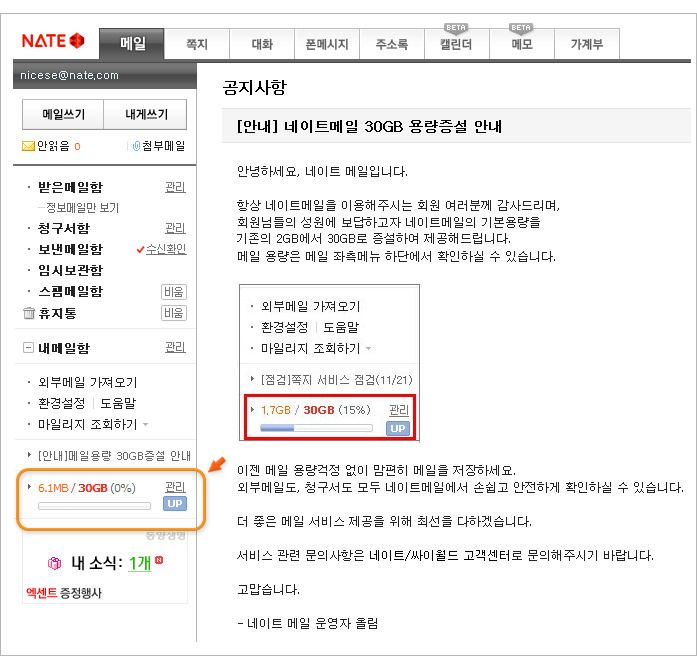Switch to the 메모 beta tab
The image size is (697, 656).
(521, 44)
